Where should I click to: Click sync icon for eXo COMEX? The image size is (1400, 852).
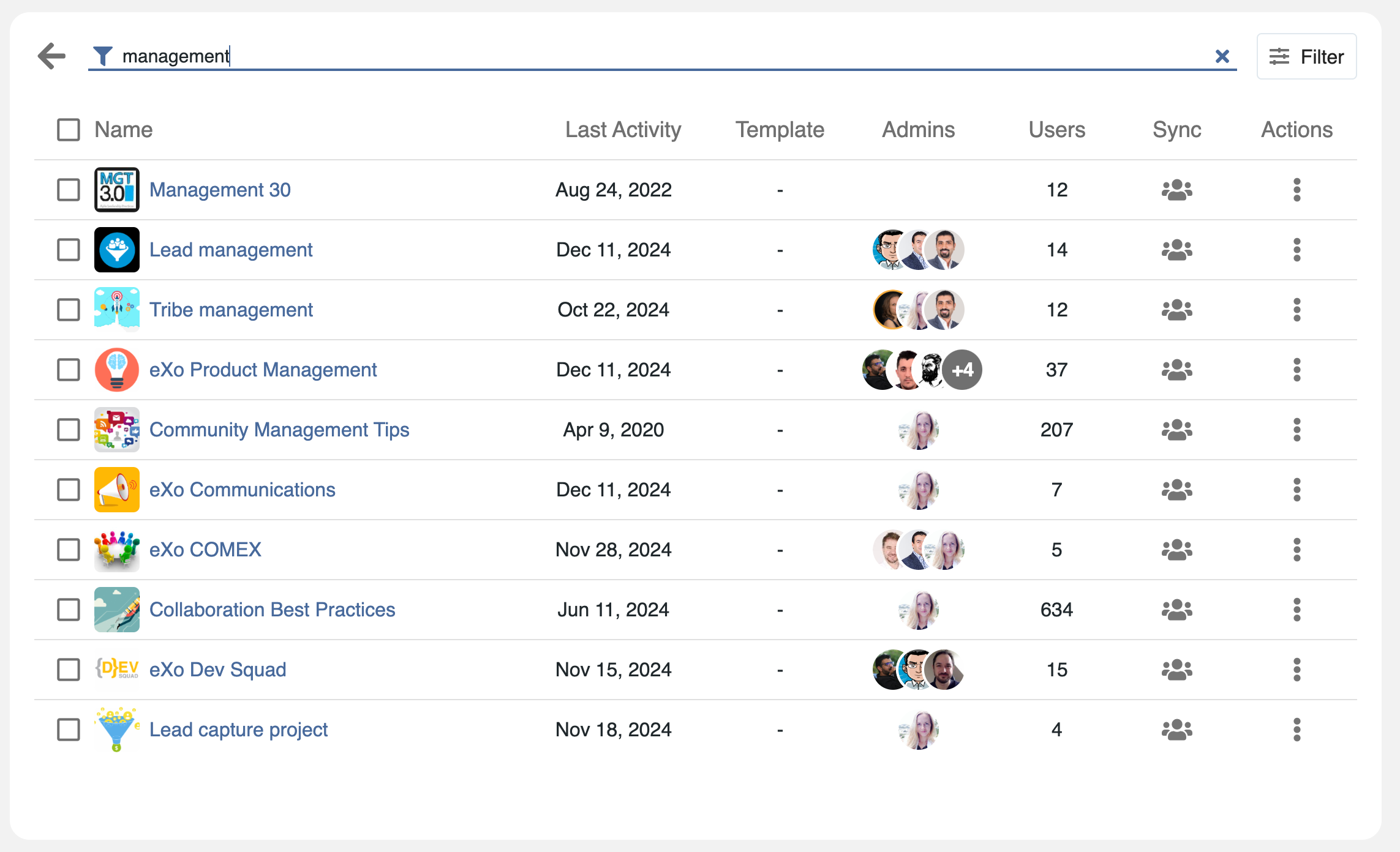pyautogui.click(x=1176, y=550)
